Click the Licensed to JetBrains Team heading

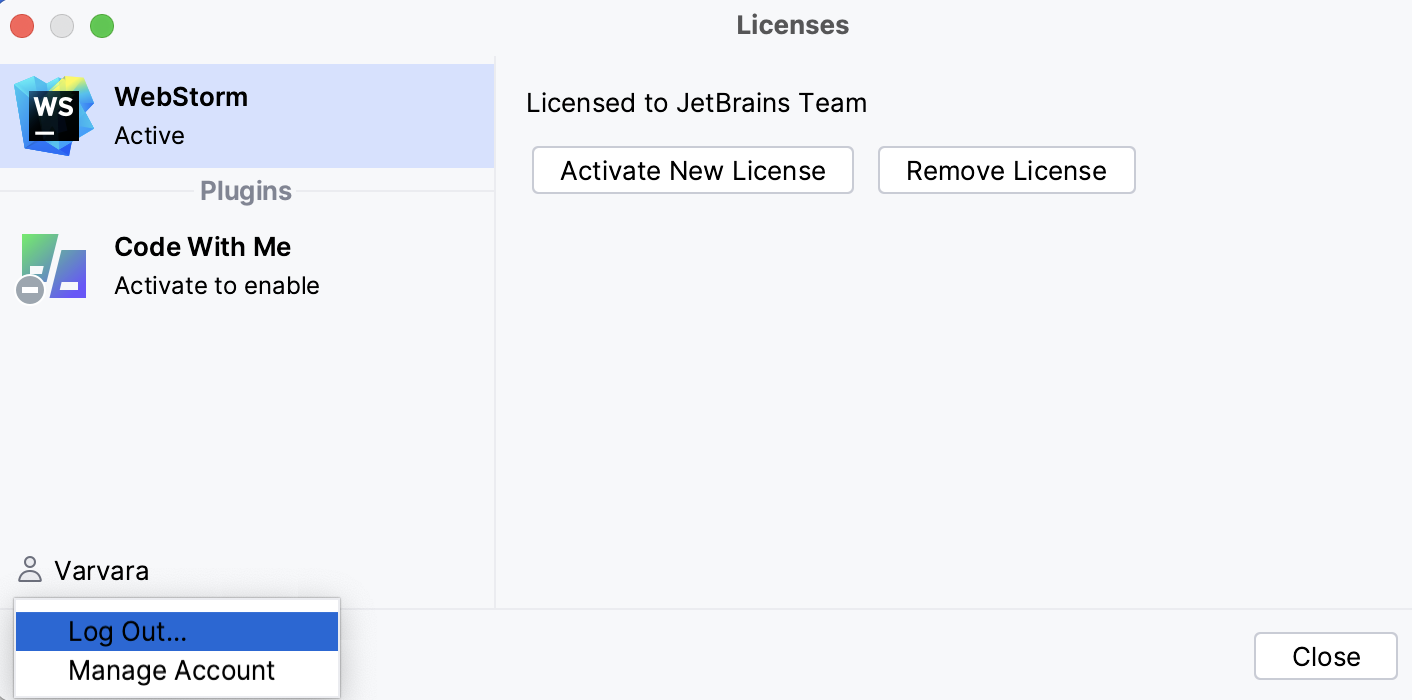pyautogui.click(x=695, y=102)
